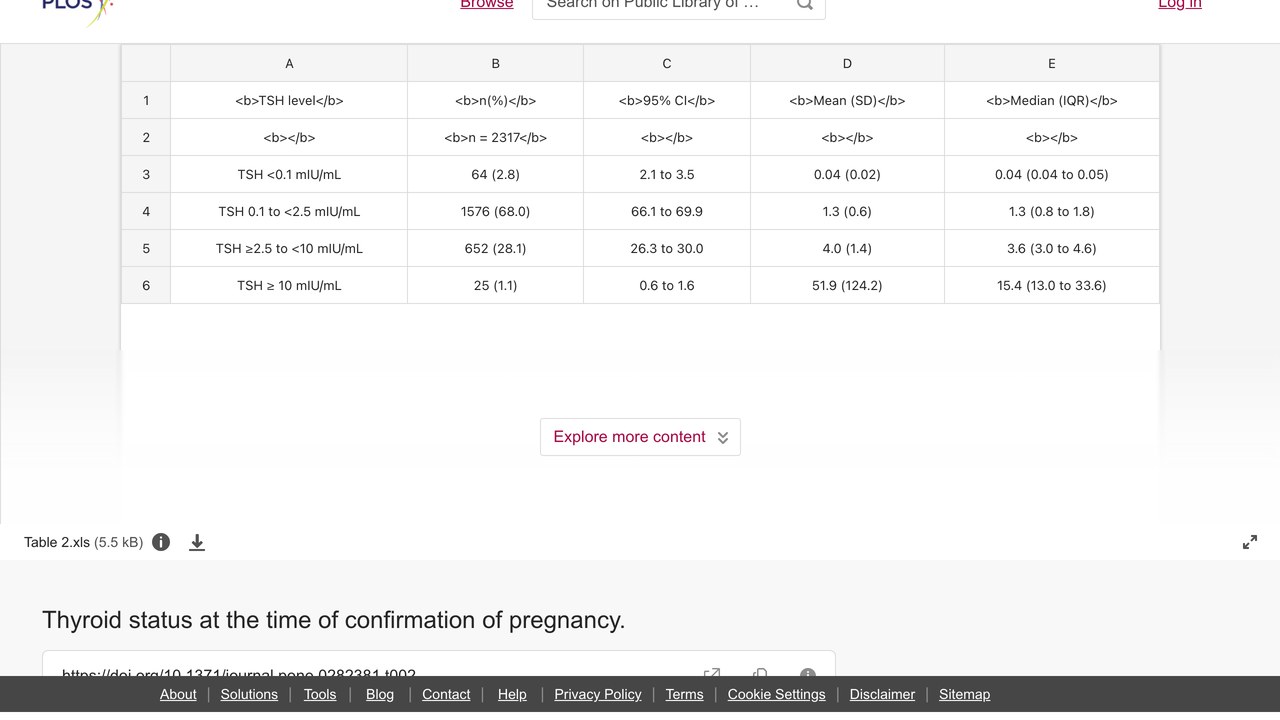Click the "Table 2.xls" file name
Viewport: 1280px width, 720px height.
click(x=57, y=542)
